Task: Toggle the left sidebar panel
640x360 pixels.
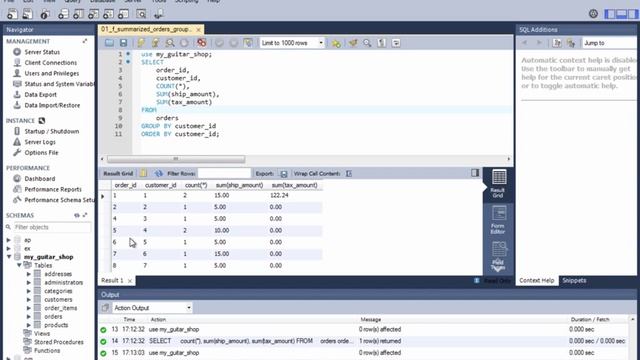Action: click(610, 14)
